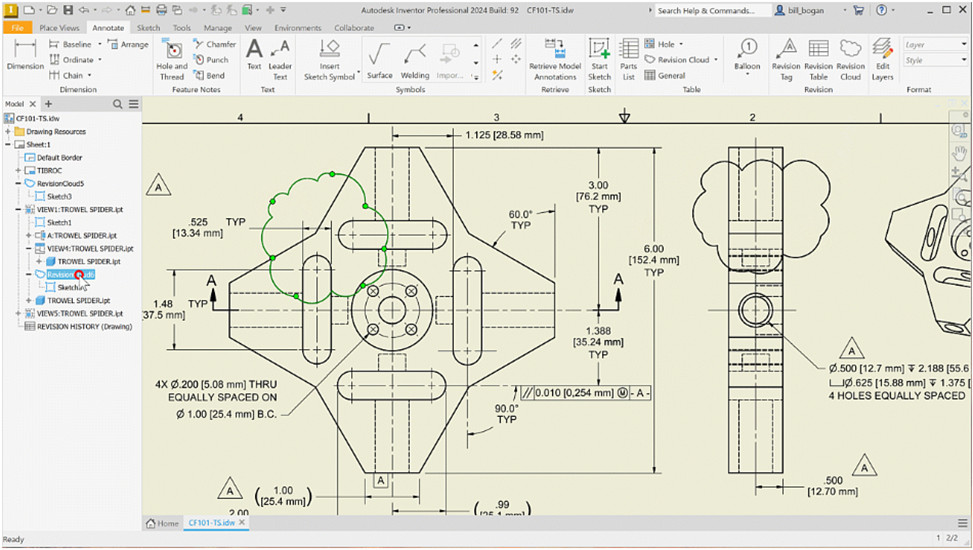
Task: Choose the Baseline dimension tool
Action: pyautogui.click(x=70, y=44)
